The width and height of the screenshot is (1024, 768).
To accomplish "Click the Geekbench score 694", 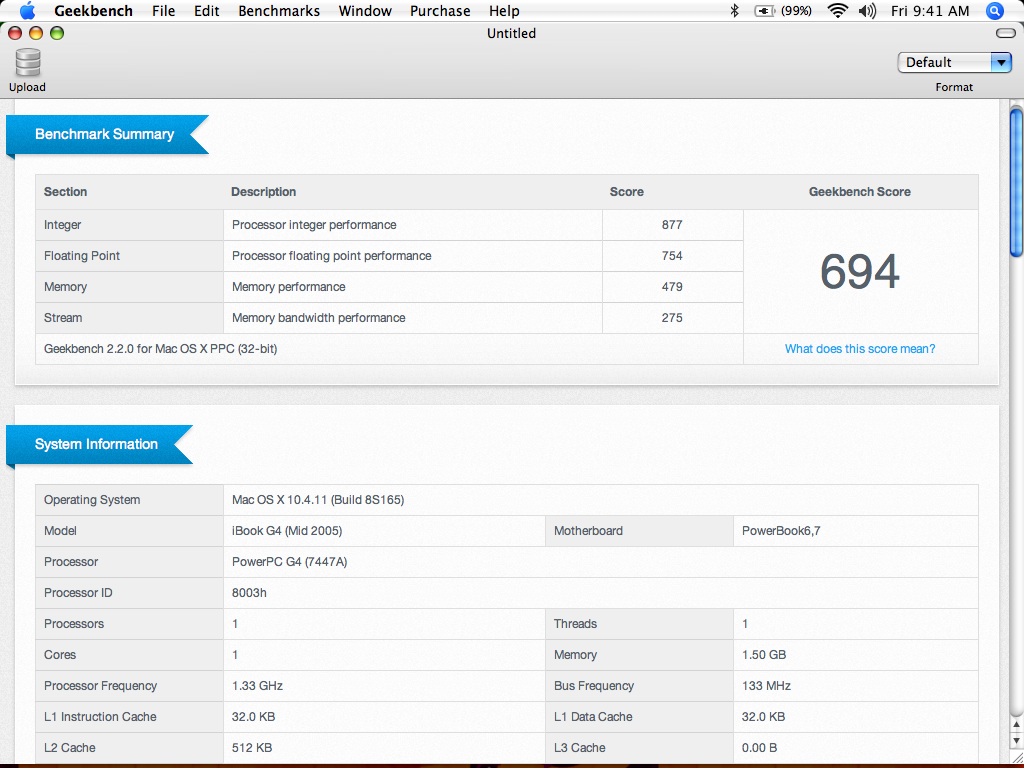I will pos(859,272).
